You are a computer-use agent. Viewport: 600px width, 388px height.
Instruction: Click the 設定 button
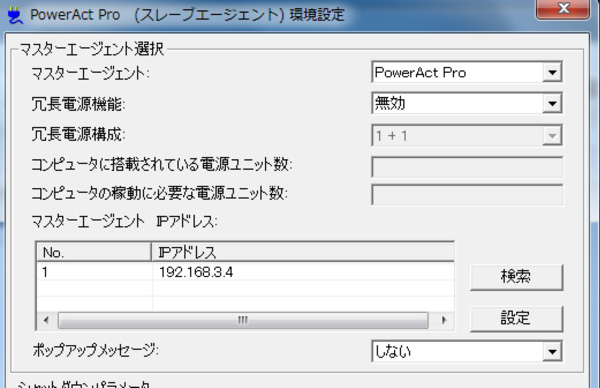point(516,318)
